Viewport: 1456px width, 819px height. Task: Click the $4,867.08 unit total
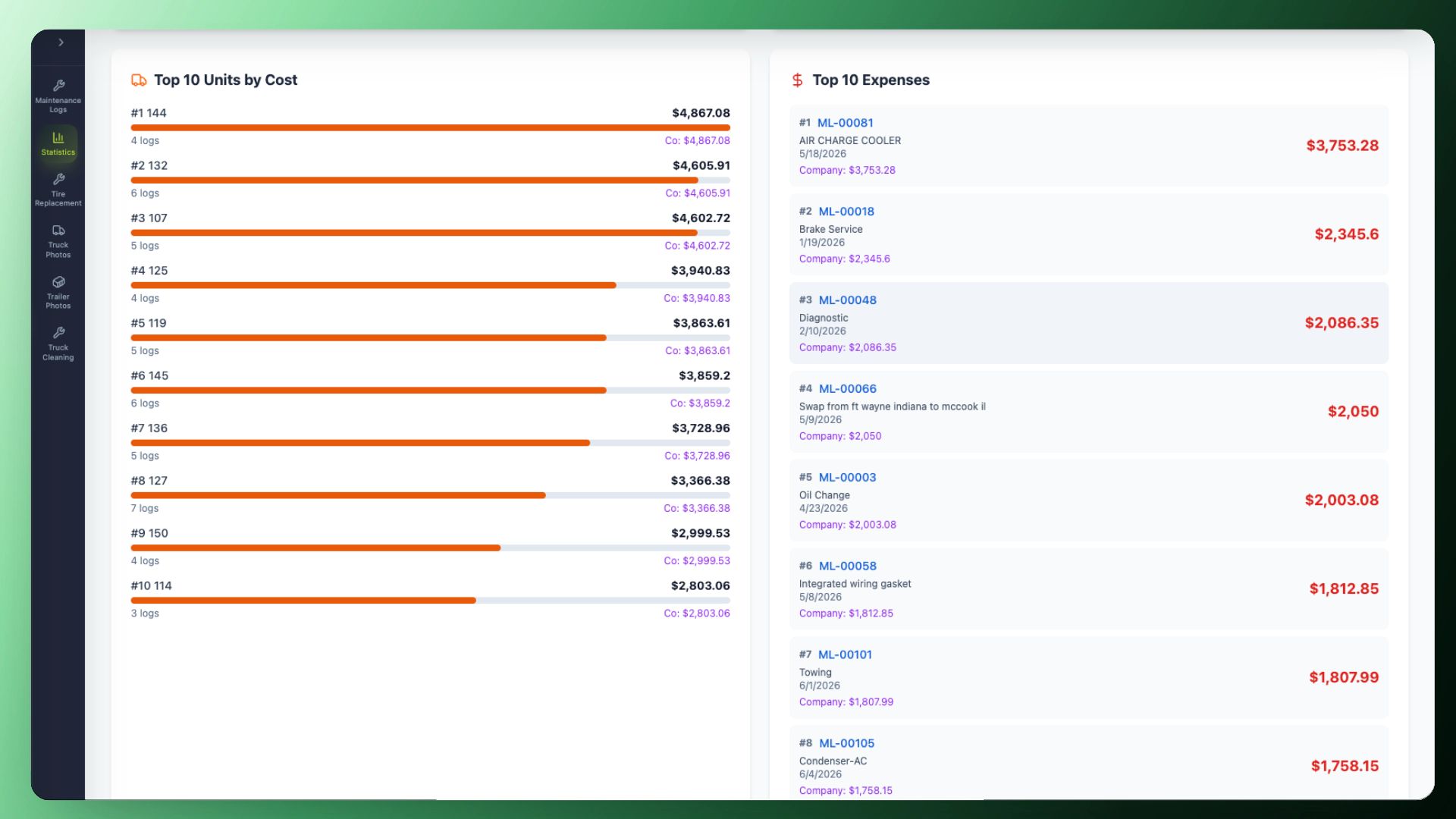(701, 113)
